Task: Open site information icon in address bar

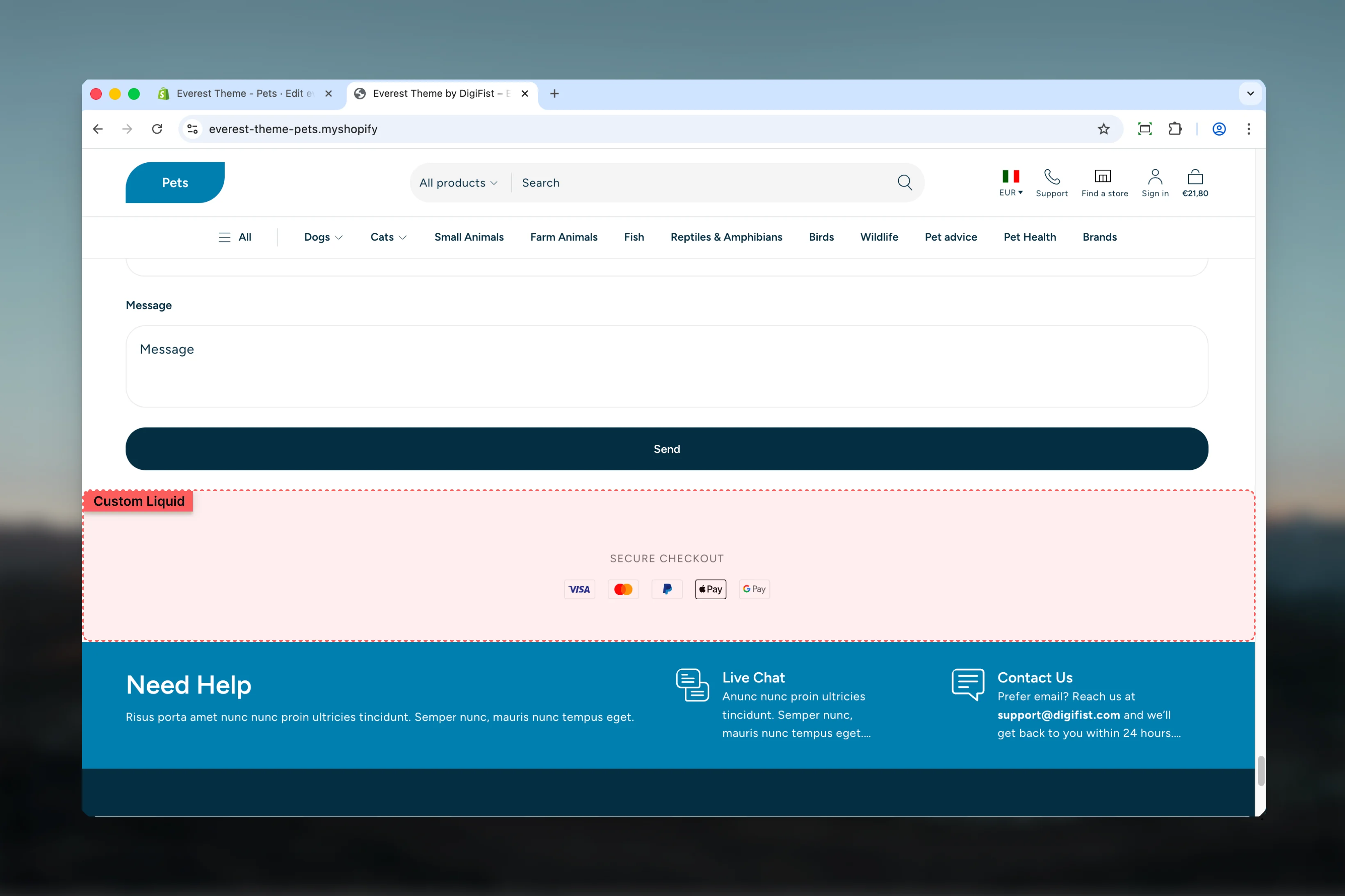Action: [193, 129]
